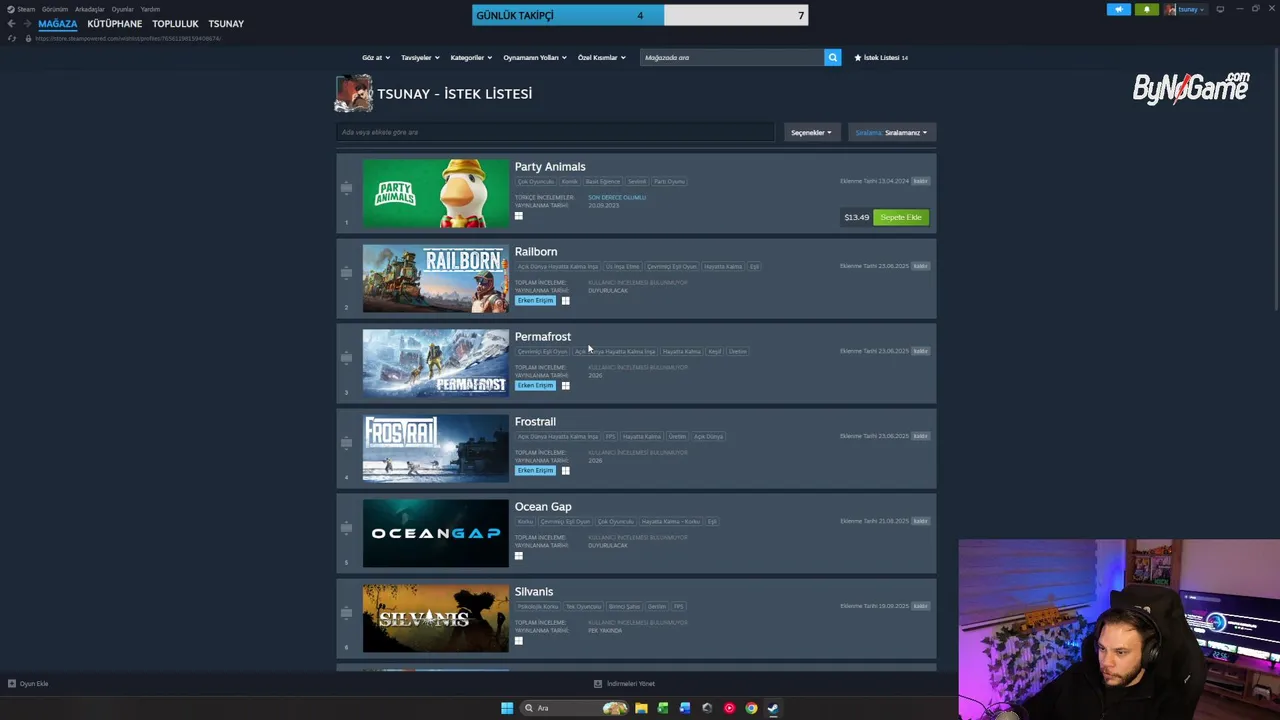Click the star icon next to İstek Listesi
The image size is (1280, 720).
[x=857, y=58]
